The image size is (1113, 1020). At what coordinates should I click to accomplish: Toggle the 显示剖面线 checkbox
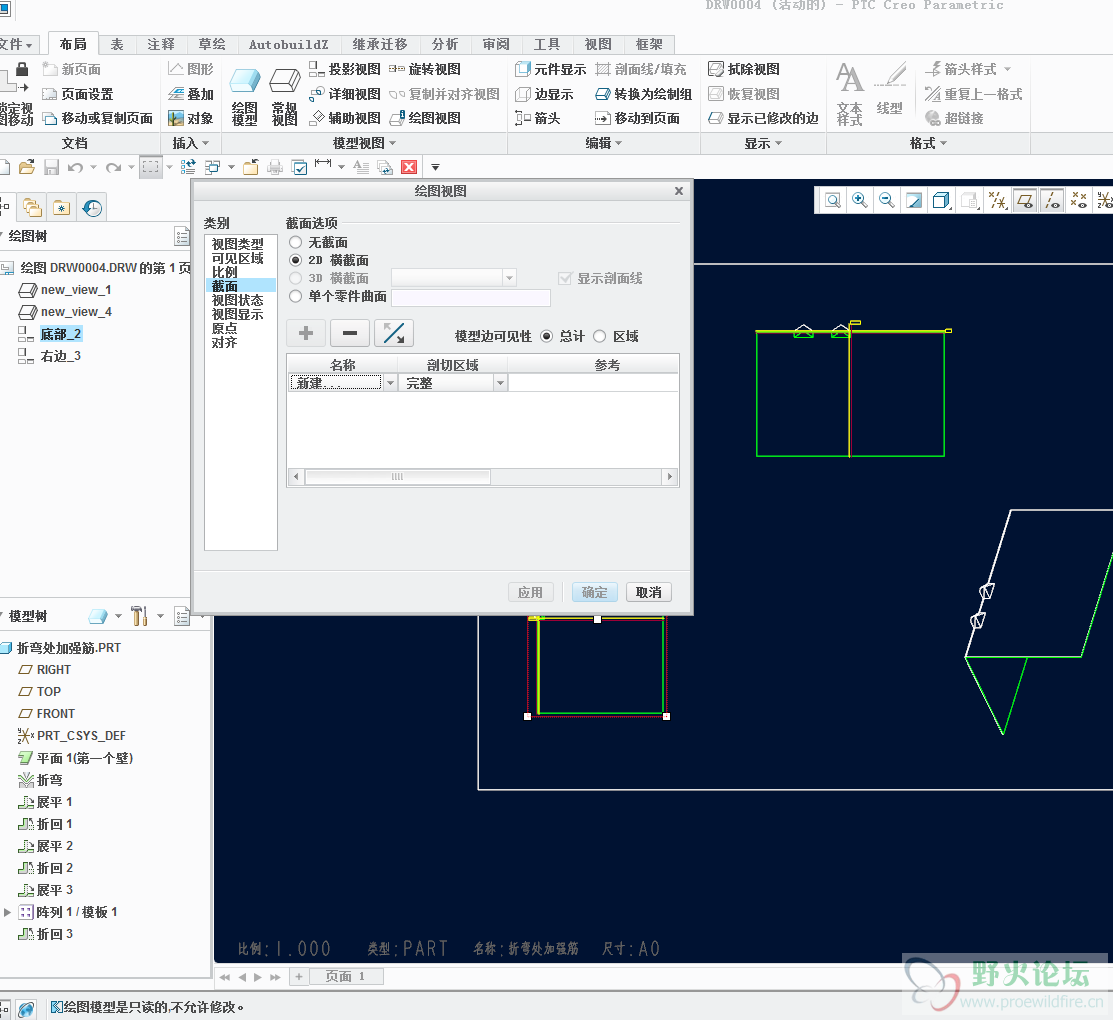point(565,278)
